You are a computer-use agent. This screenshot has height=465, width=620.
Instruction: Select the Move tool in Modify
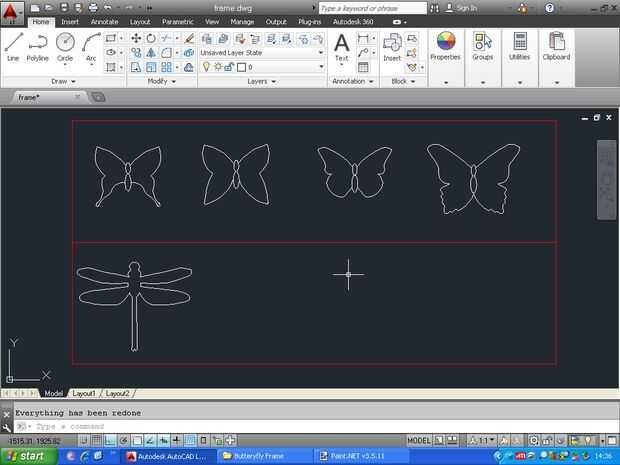tap(136, 38)
